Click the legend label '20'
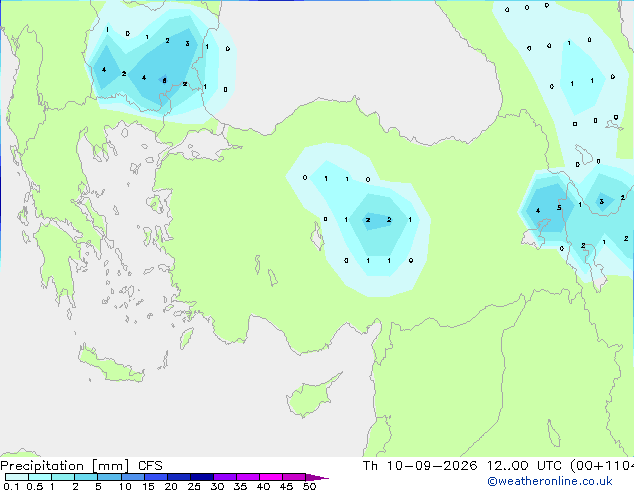 coord(171,486)
